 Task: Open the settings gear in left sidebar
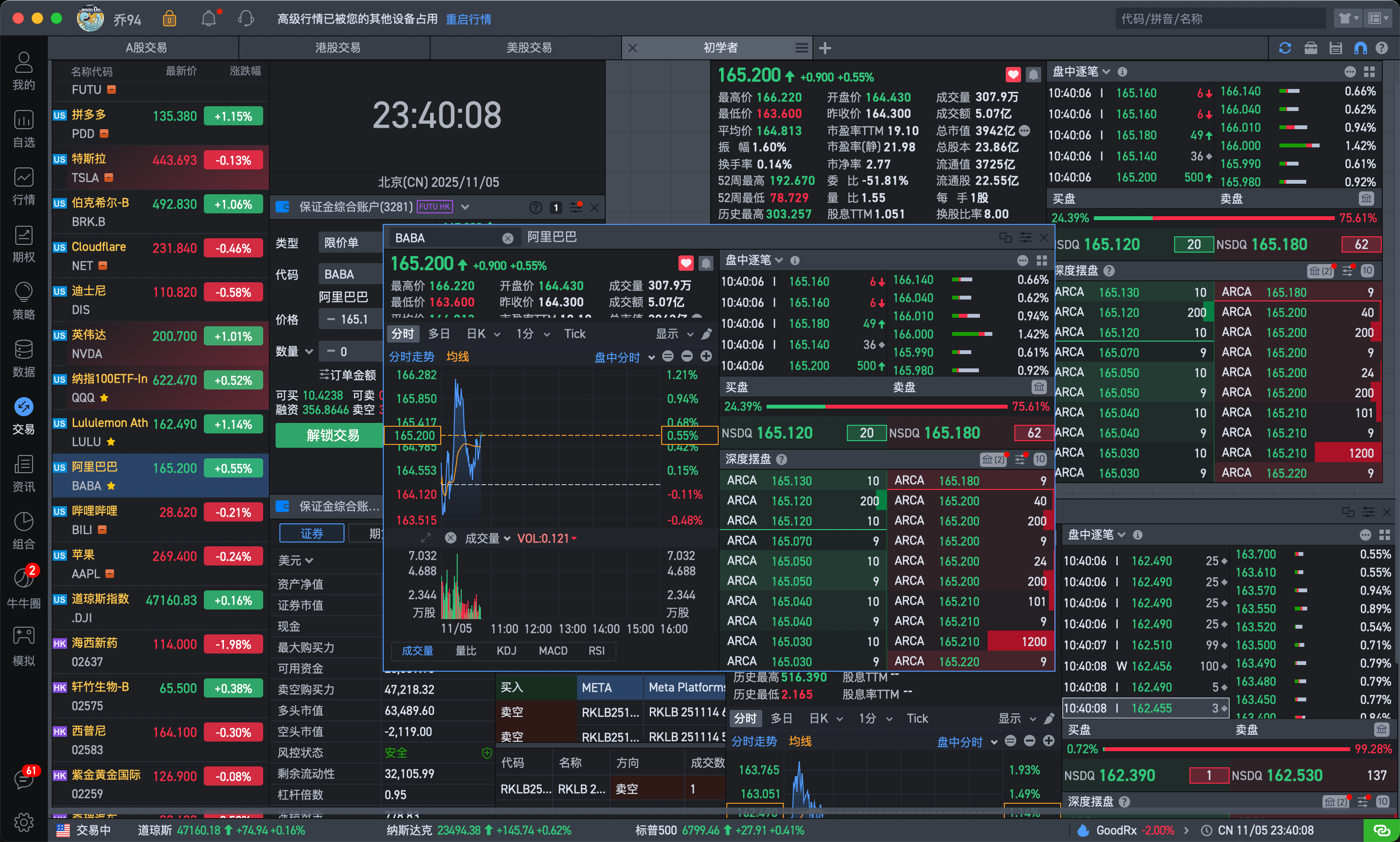[23, 821]
